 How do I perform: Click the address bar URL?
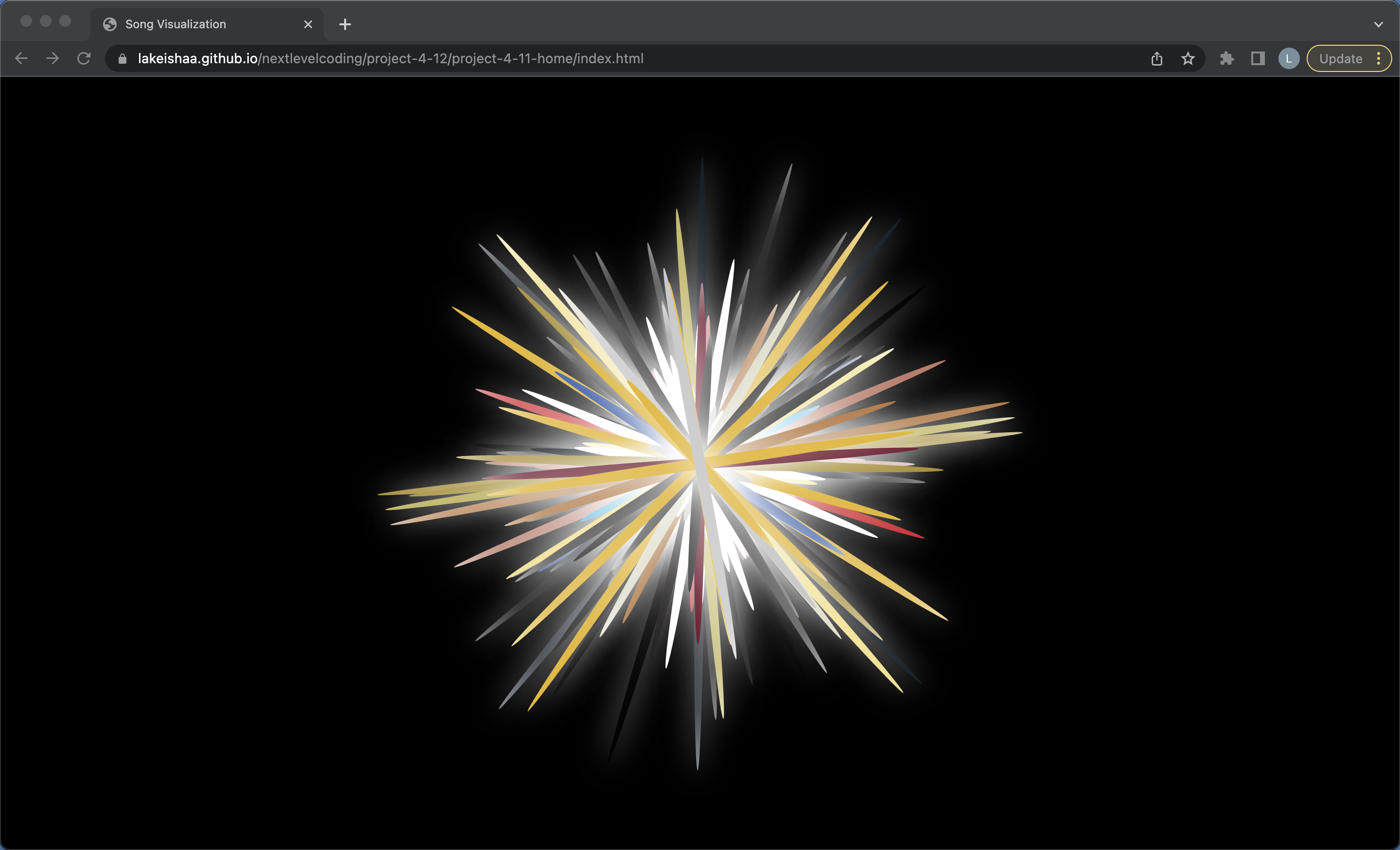pos(390,58)
